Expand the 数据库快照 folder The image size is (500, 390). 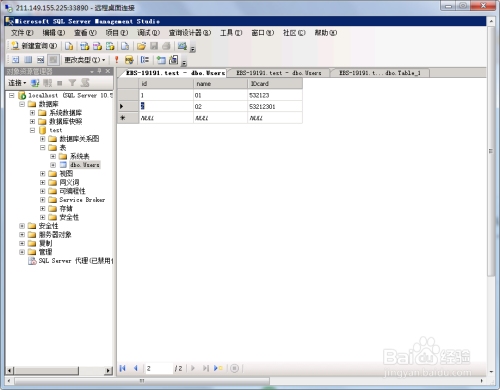pyautogui.click(x=32, y=121)
